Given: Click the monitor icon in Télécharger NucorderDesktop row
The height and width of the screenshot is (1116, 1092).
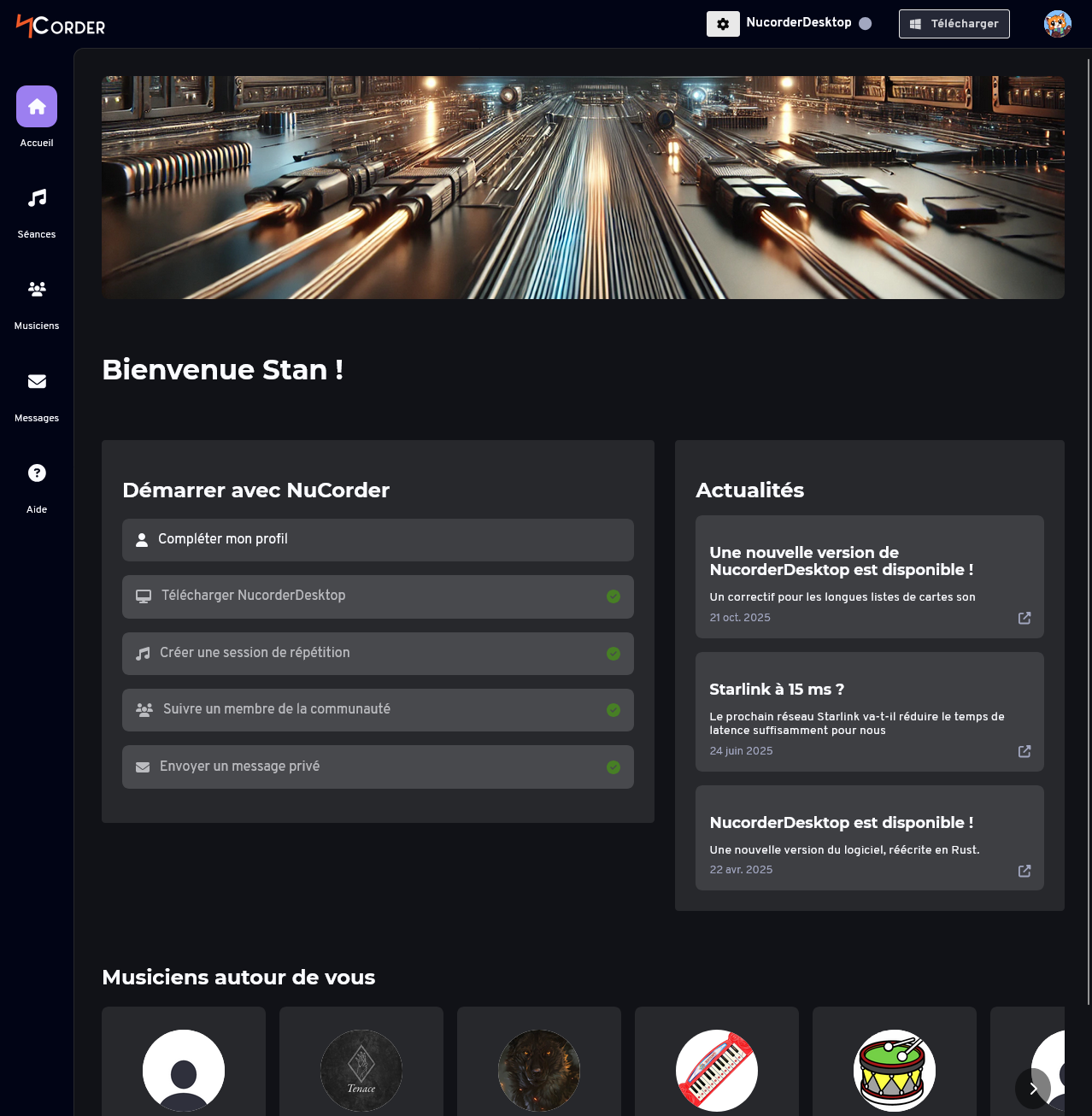Looking at the screenshot, I should tap(144, 596).
